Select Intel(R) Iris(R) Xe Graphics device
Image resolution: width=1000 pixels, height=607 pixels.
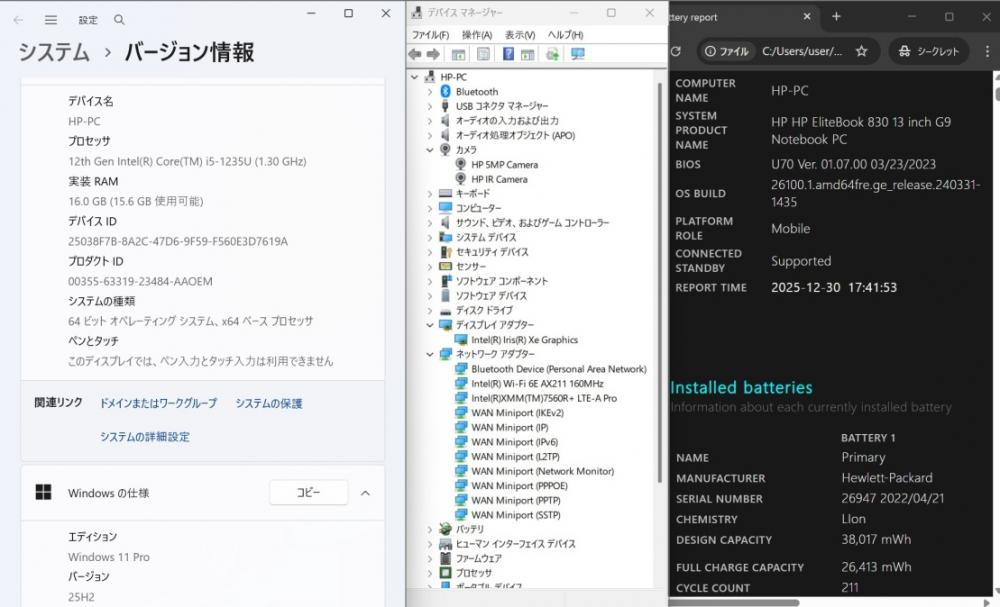tap(524, 340)
